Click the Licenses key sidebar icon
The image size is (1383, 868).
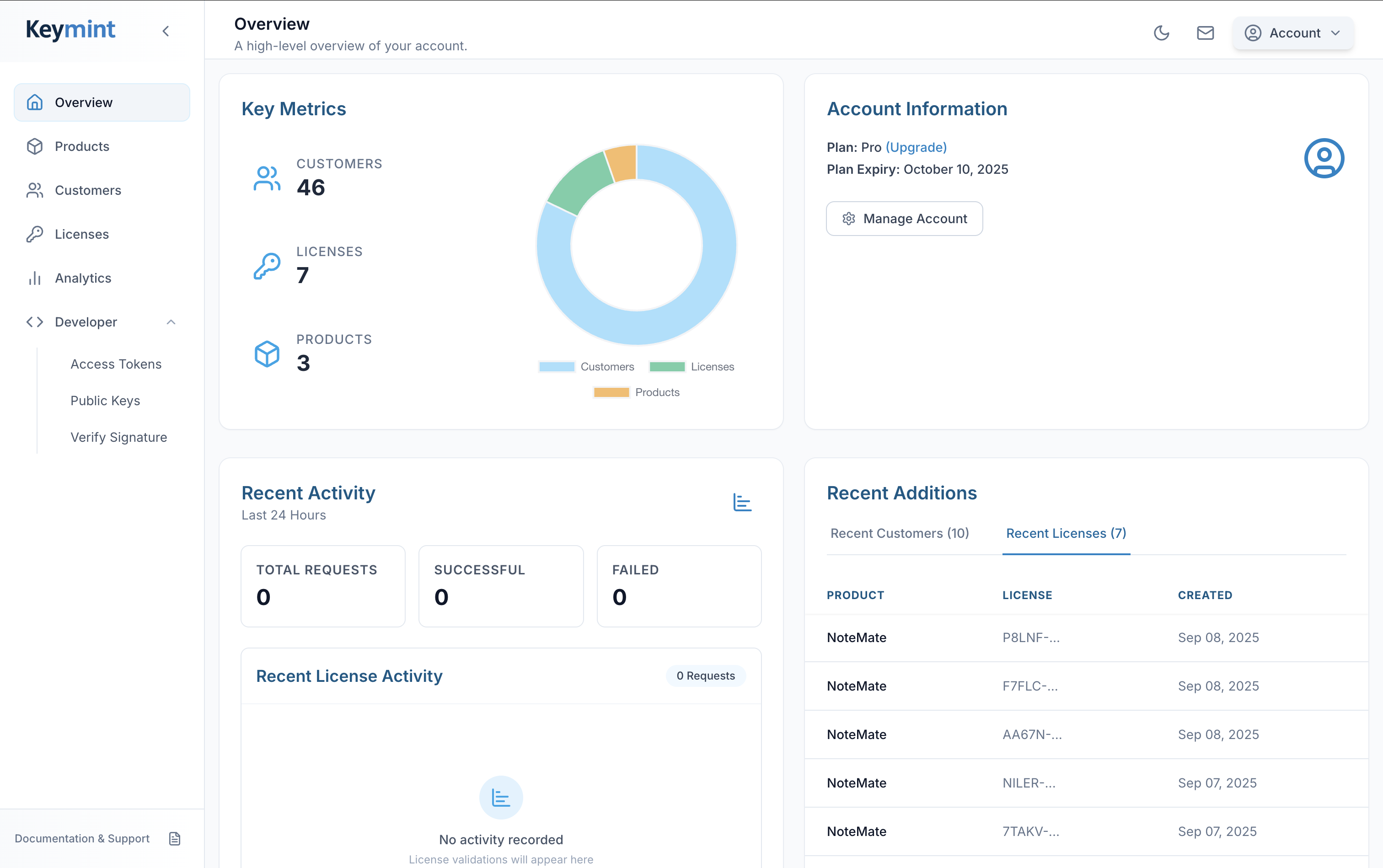(x=35, y=234)
